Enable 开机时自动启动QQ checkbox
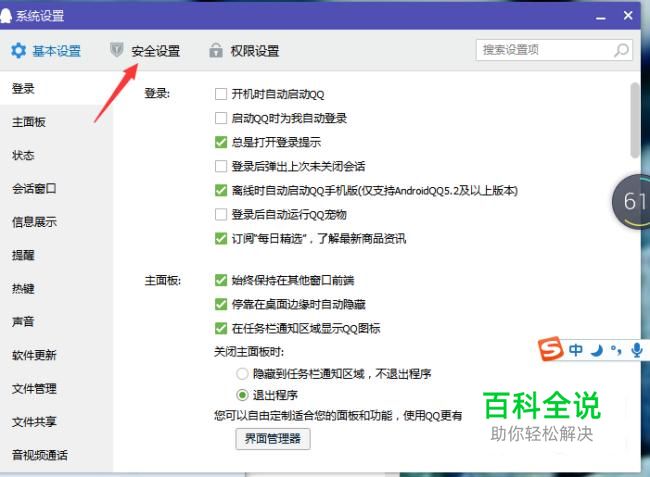Screen dimensions: 650x477 (221, 94)
